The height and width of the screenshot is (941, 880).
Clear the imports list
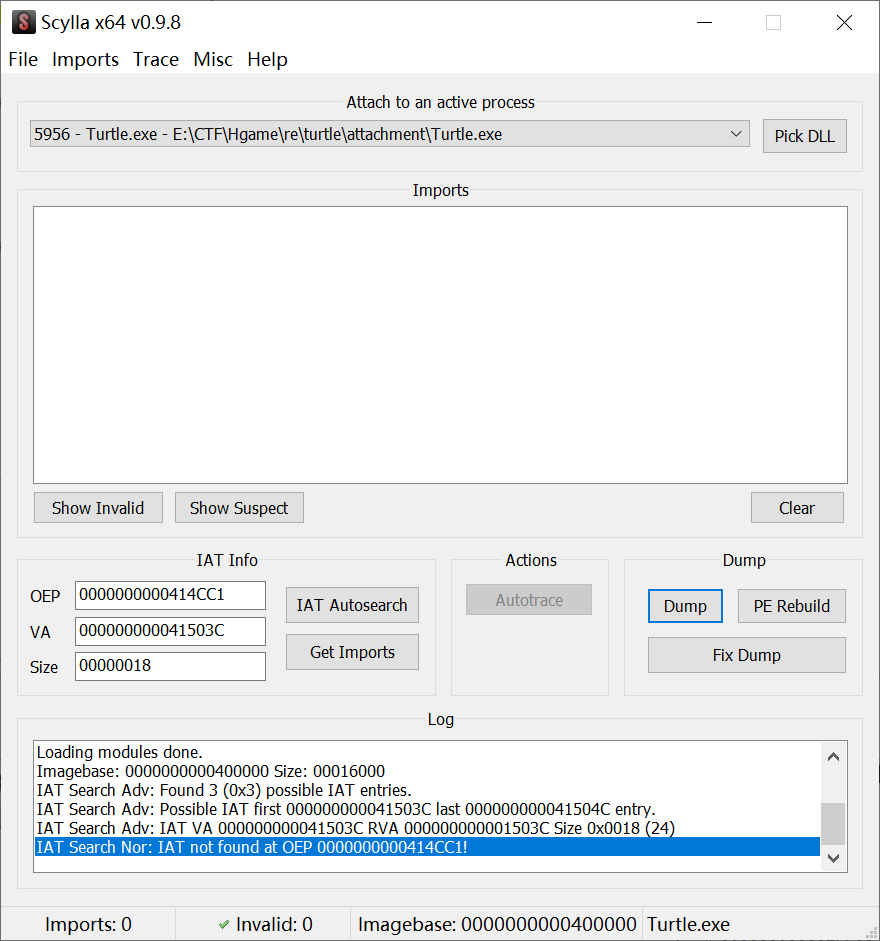point(797,508)
